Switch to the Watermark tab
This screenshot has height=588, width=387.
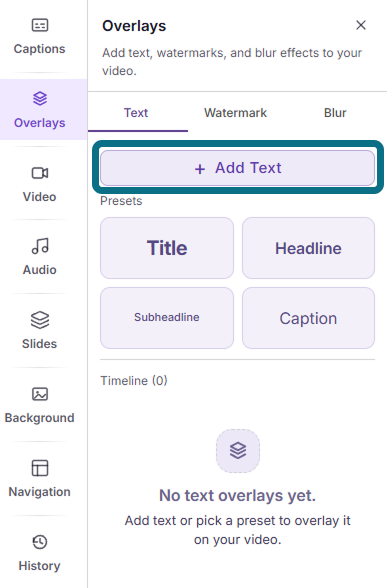(x=236, y=113)
